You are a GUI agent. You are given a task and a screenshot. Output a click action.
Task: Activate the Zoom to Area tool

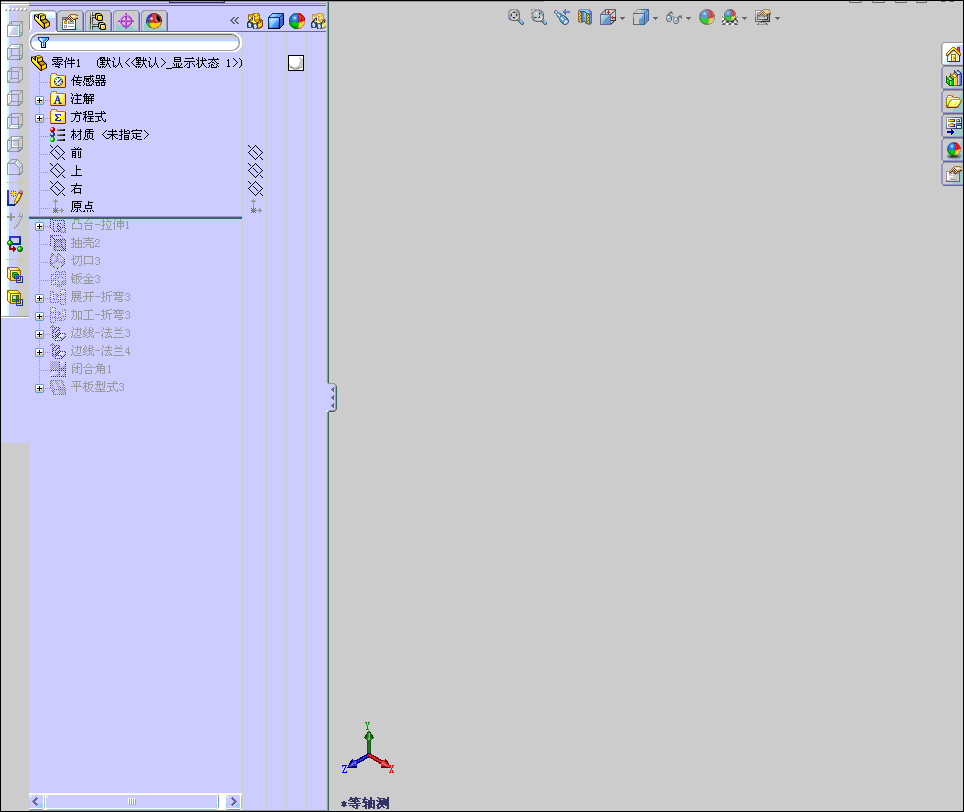537,17
